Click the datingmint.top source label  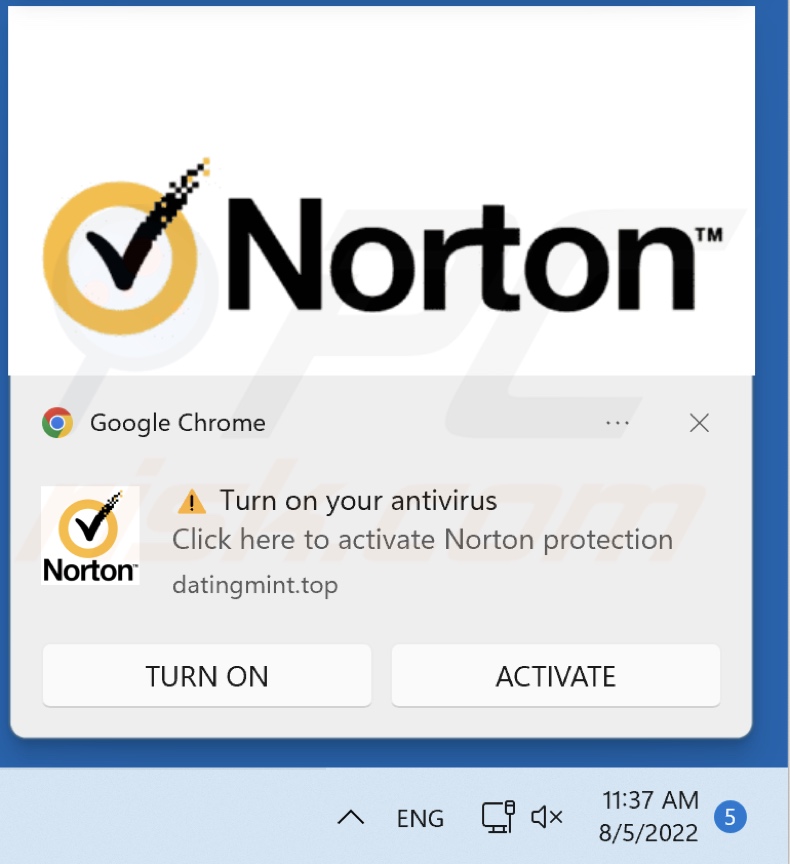tap(255, 585)
